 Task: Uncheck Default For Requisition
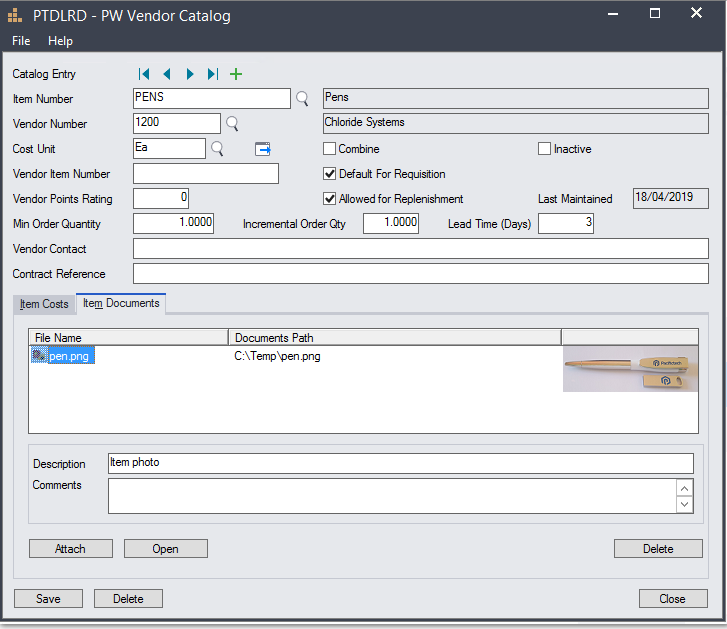(329, 174)
